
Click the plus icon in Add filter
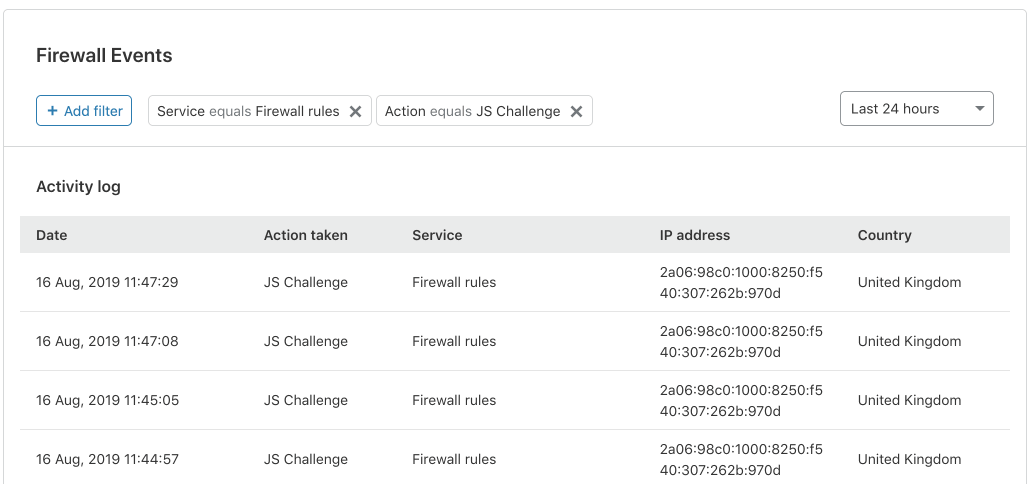point(53,111)
